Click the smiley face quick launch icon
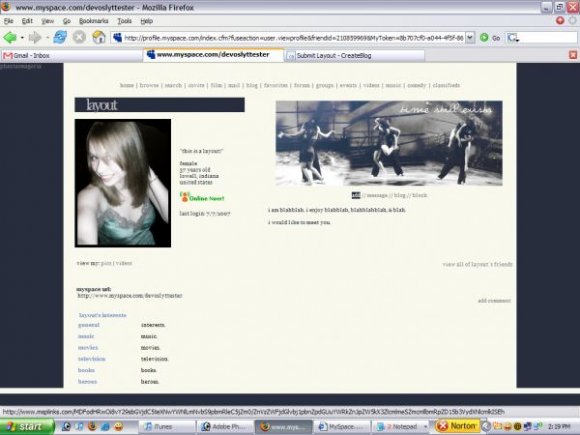This screenshot has height=435, width=580. click(118, 426)
